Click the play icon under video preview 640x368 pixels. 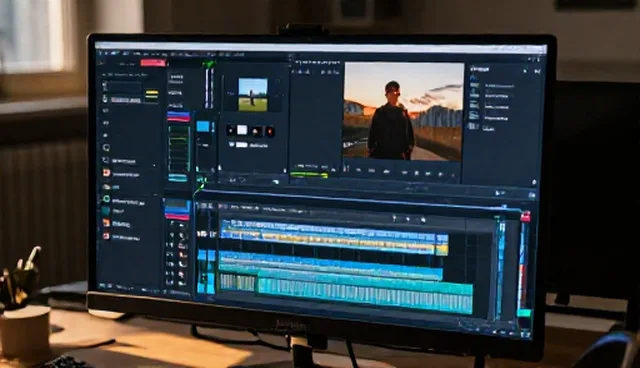[440, 174]
